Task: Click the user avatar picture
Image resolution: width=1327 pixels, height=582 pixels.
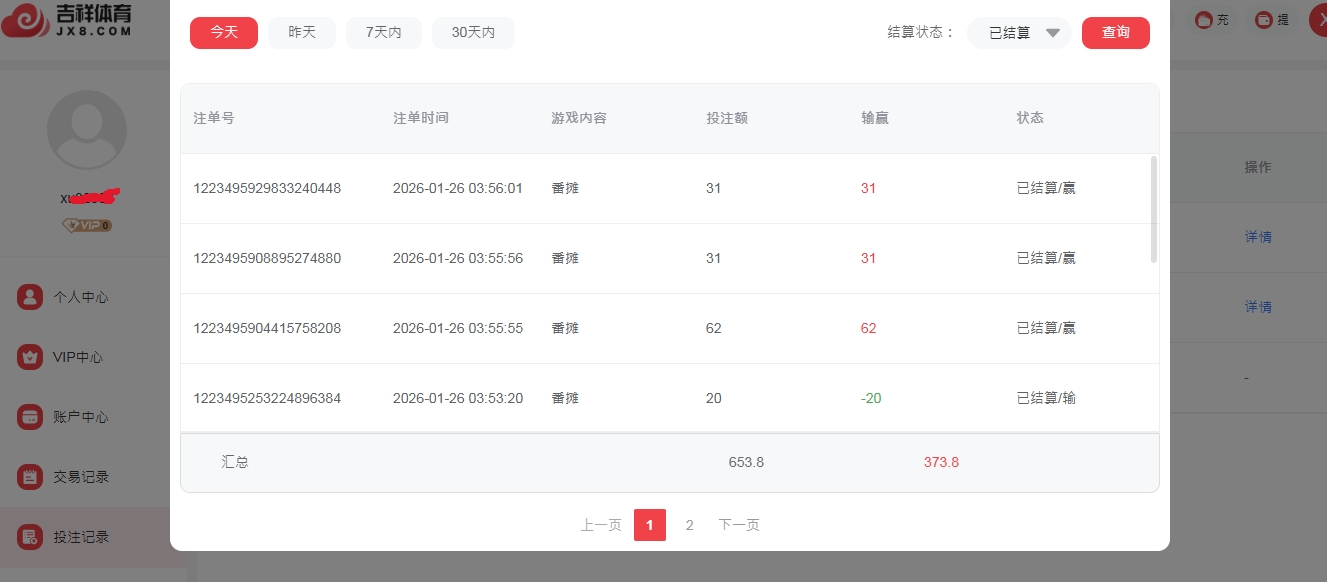Action: (x=87, y=130)
